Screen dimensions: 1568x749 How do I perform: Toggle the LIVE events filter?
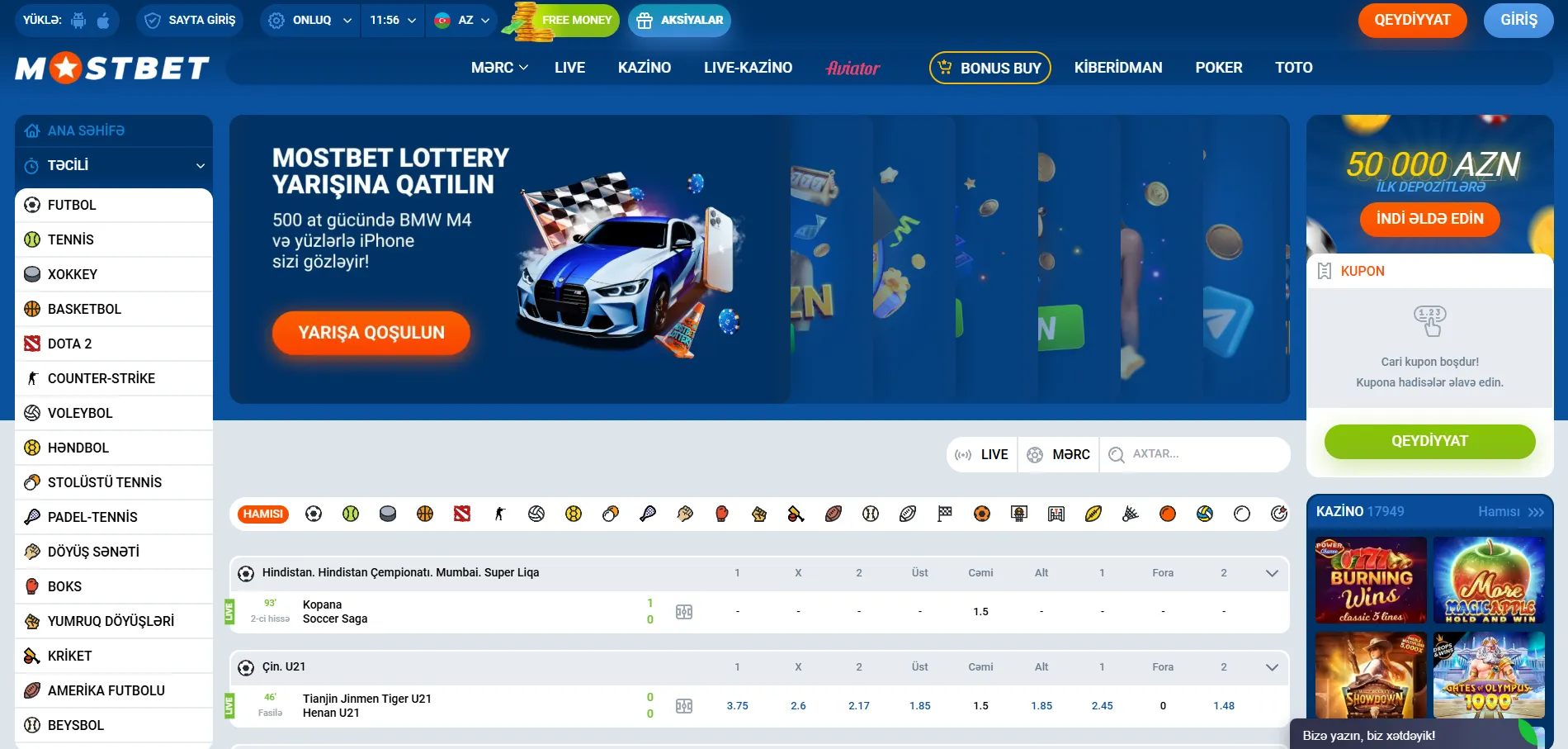pyautogui.click(x=982, y=454)
